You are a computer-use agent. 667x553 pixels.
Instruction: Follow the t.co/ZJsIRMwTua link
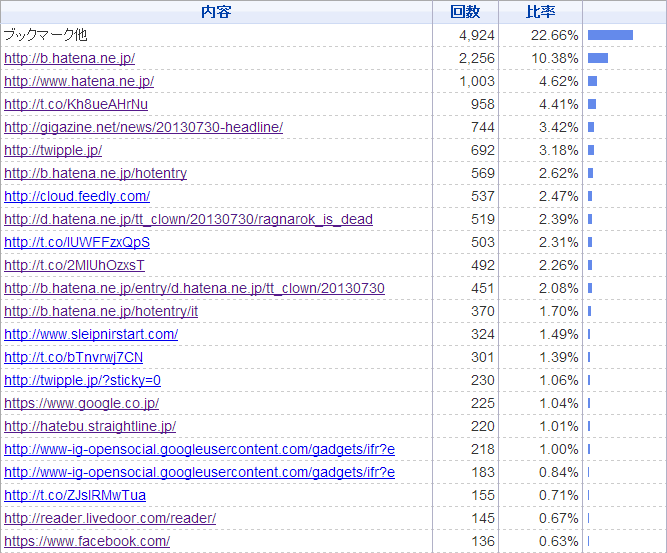[x=75, y=495]
